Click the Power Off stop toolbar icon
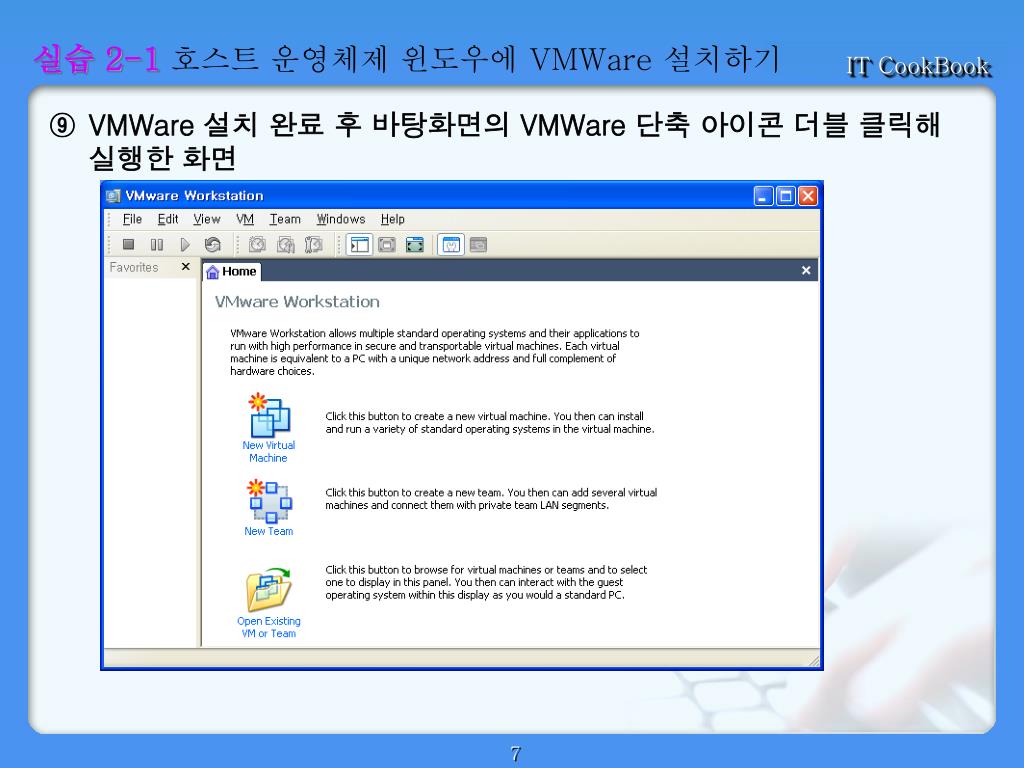 pyautogui.click(x=129, y=245)
